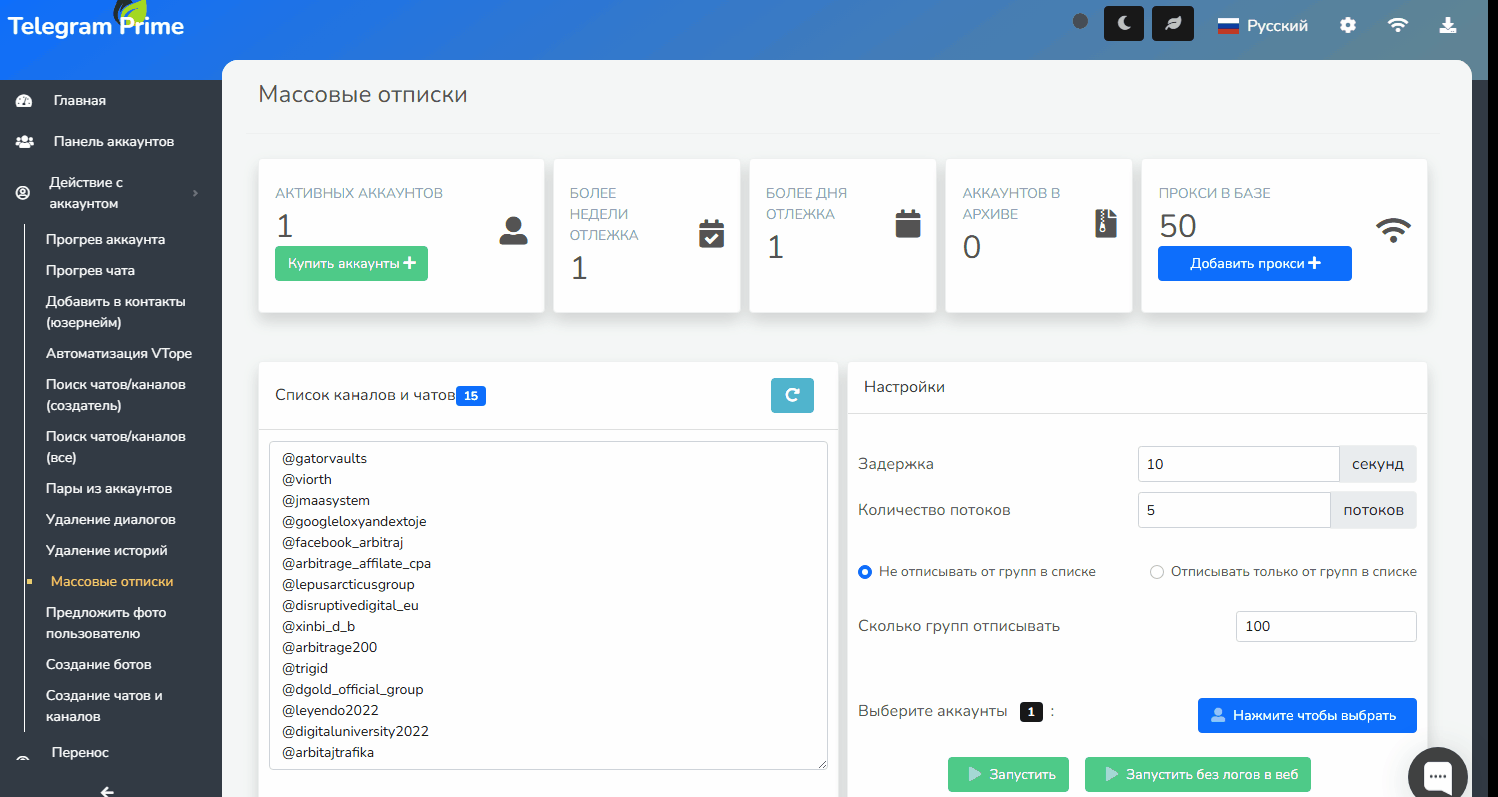Click the users icon beside Панель аккаунтов
The height and width of the screenshot is (797, 1498).
pos(24,142)
